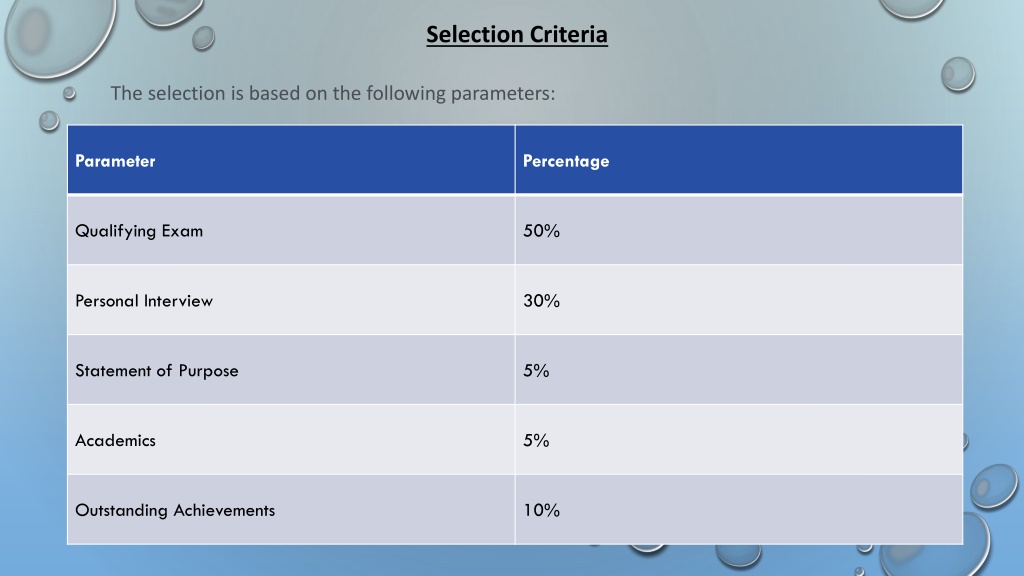The image size is (1024, 576).
Task: Select the Statement of Purpose cell
Action: pyautogui.click(x=291, y=370)
